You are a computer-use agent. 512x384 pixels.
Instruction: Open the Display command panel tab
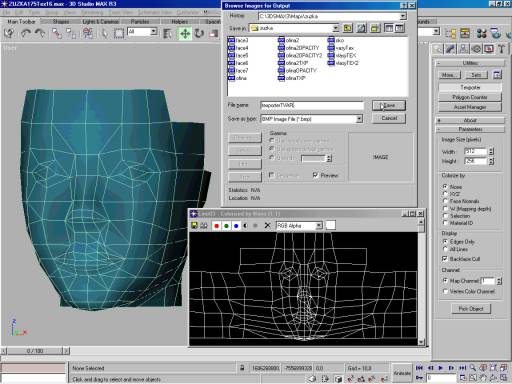(489, 49)
